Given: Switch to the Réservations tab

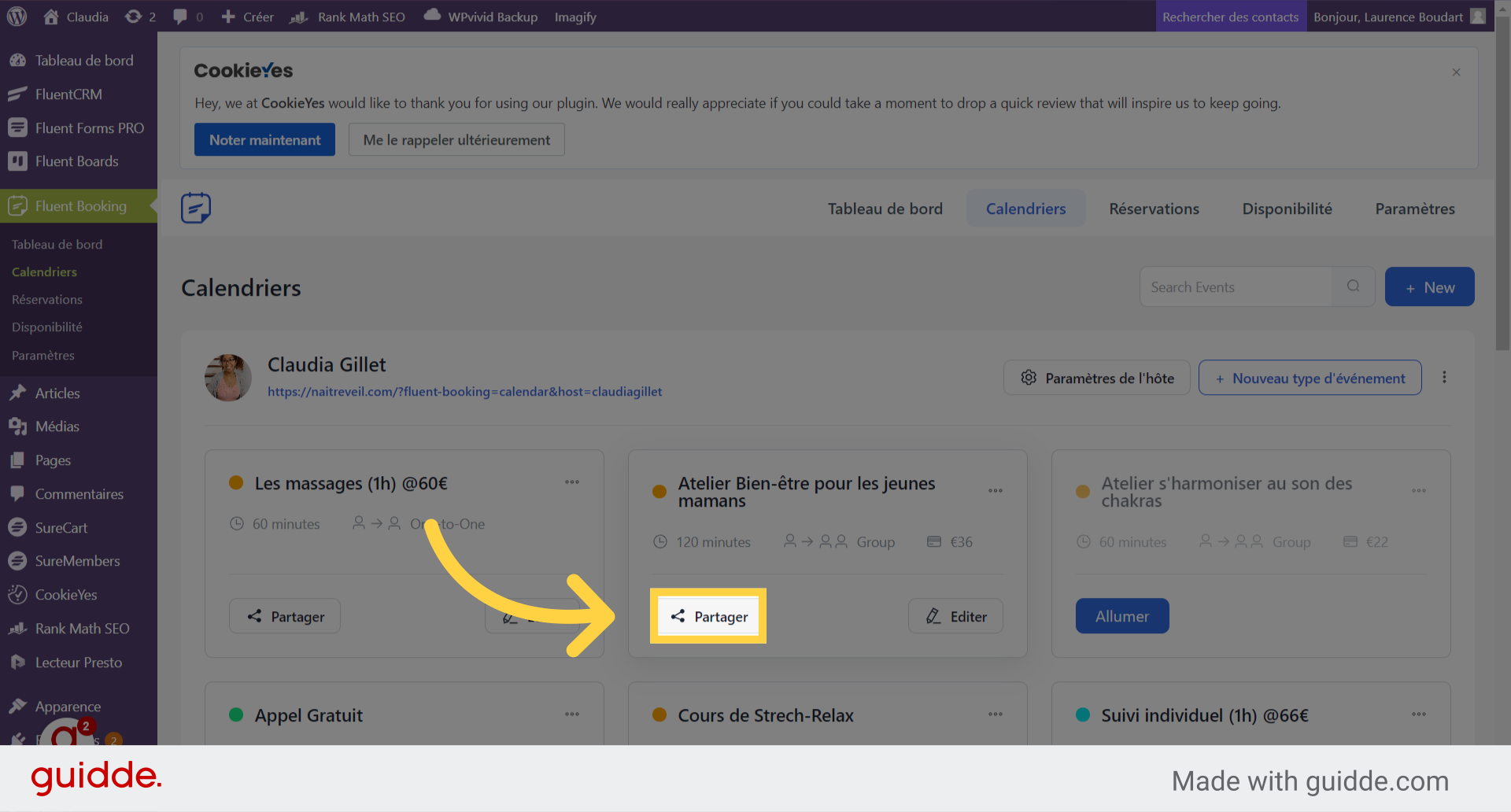Looking at the screenshot, I should point(1154,209).
